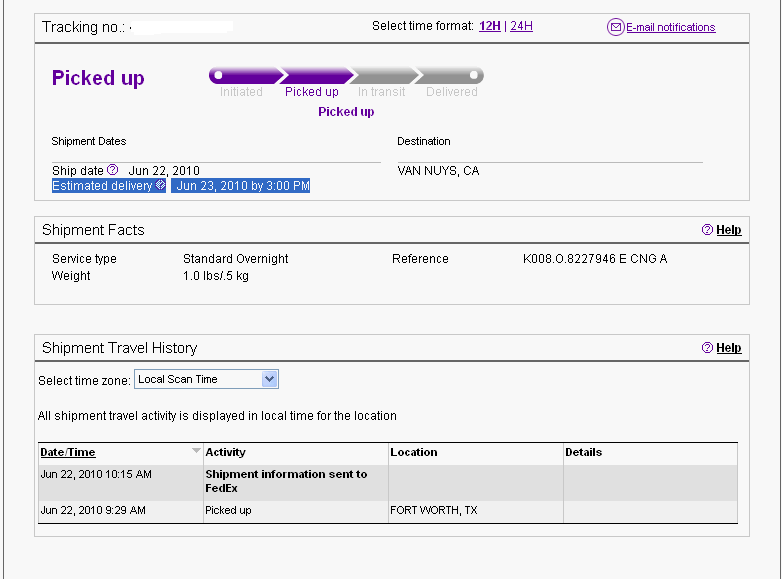
Task: Click the starting dot on the progress bar
Action: coord(218,75)
